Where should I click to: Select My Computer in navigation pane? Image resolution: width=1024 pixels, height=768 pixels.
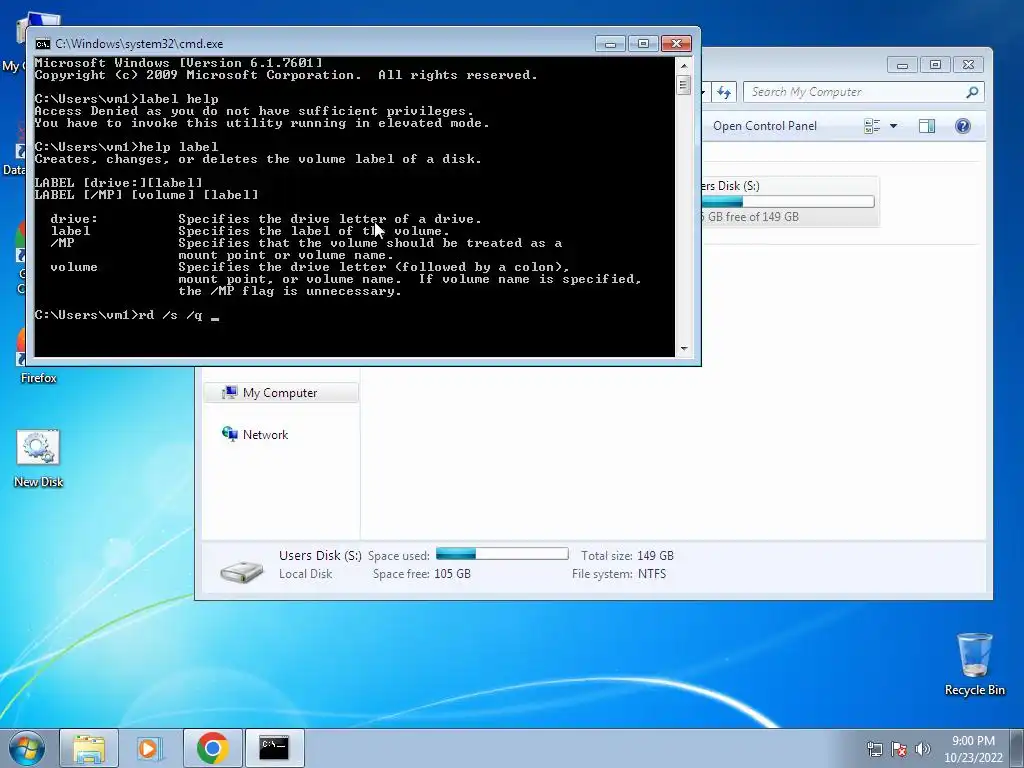pyautogui.click(x=281, y=392)
